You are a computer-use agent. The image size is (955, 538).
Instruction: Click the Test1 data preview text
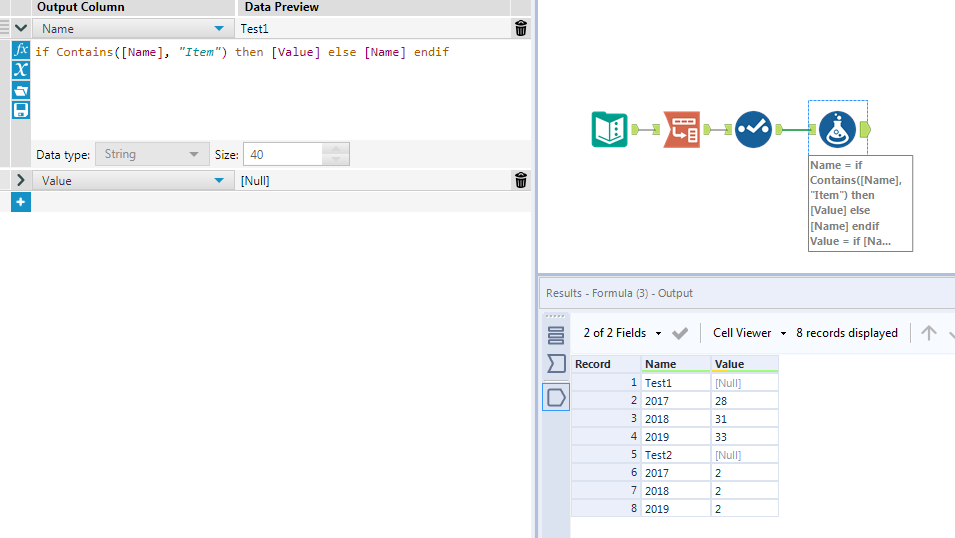click(x=255, y=29)
